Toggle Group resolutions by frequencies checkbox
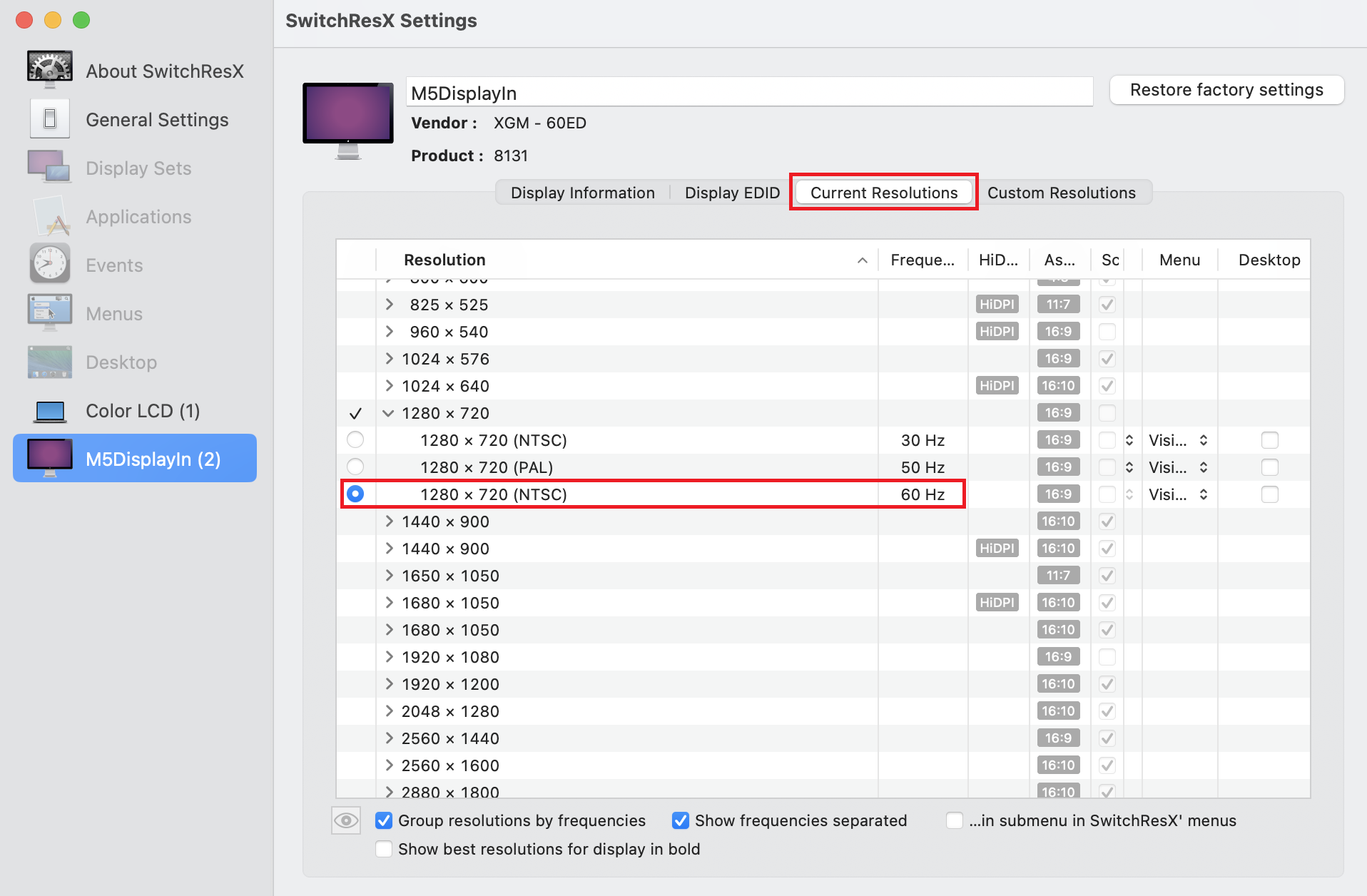The width and height of the screenshot is (1367, 896). (384, 820)
